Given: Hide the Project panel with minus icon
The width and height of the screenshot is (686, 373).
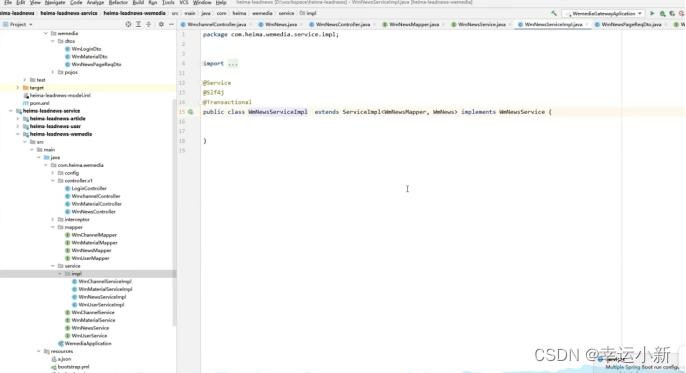Looking at the screenshot, I should click(171, 24).
